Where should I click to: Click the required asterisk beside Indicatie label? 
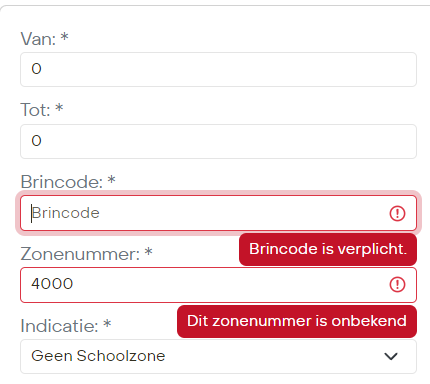tap(107, 324)
